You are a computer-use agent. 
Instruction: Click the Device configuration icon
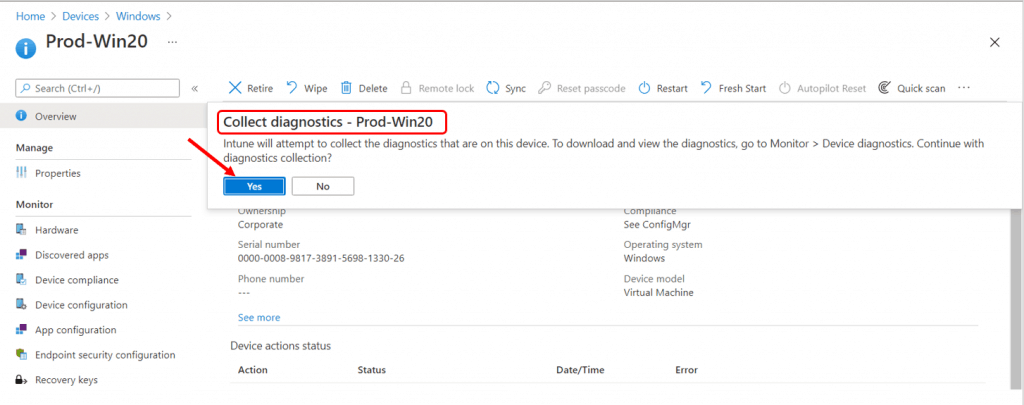22,305
